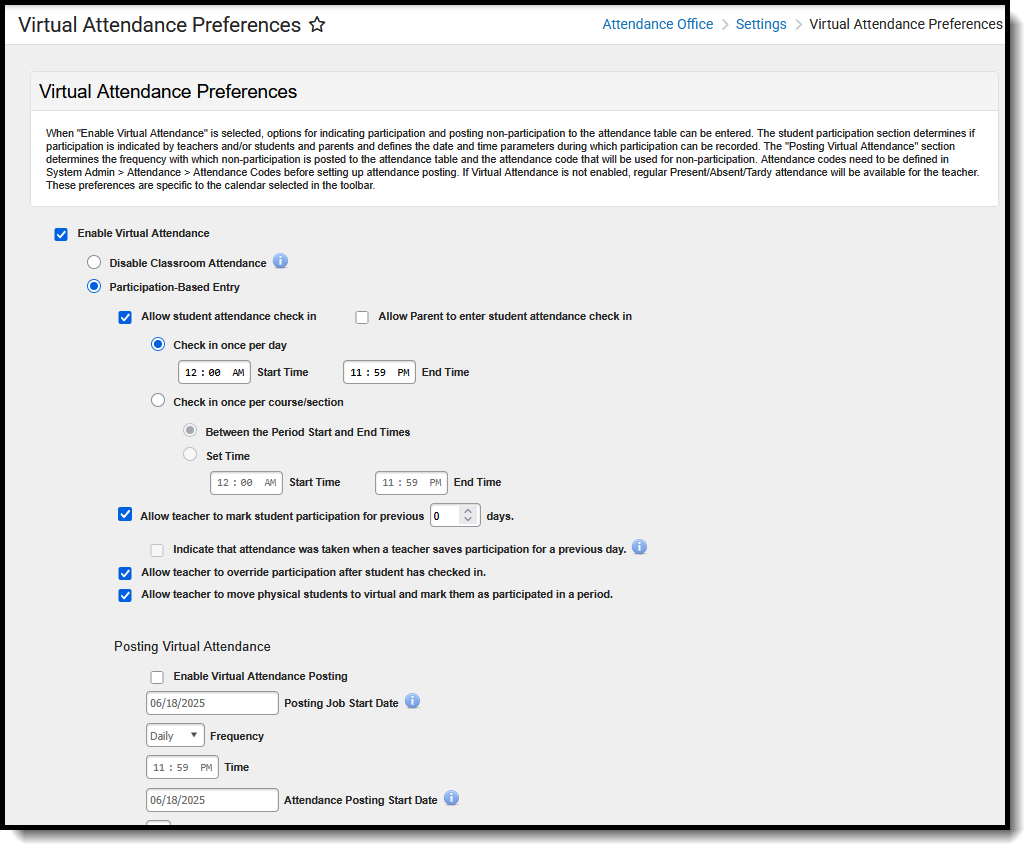Click Posting Virtual Attendance heading
This screenshot has width=1035, height=855.
pos(192,646)
